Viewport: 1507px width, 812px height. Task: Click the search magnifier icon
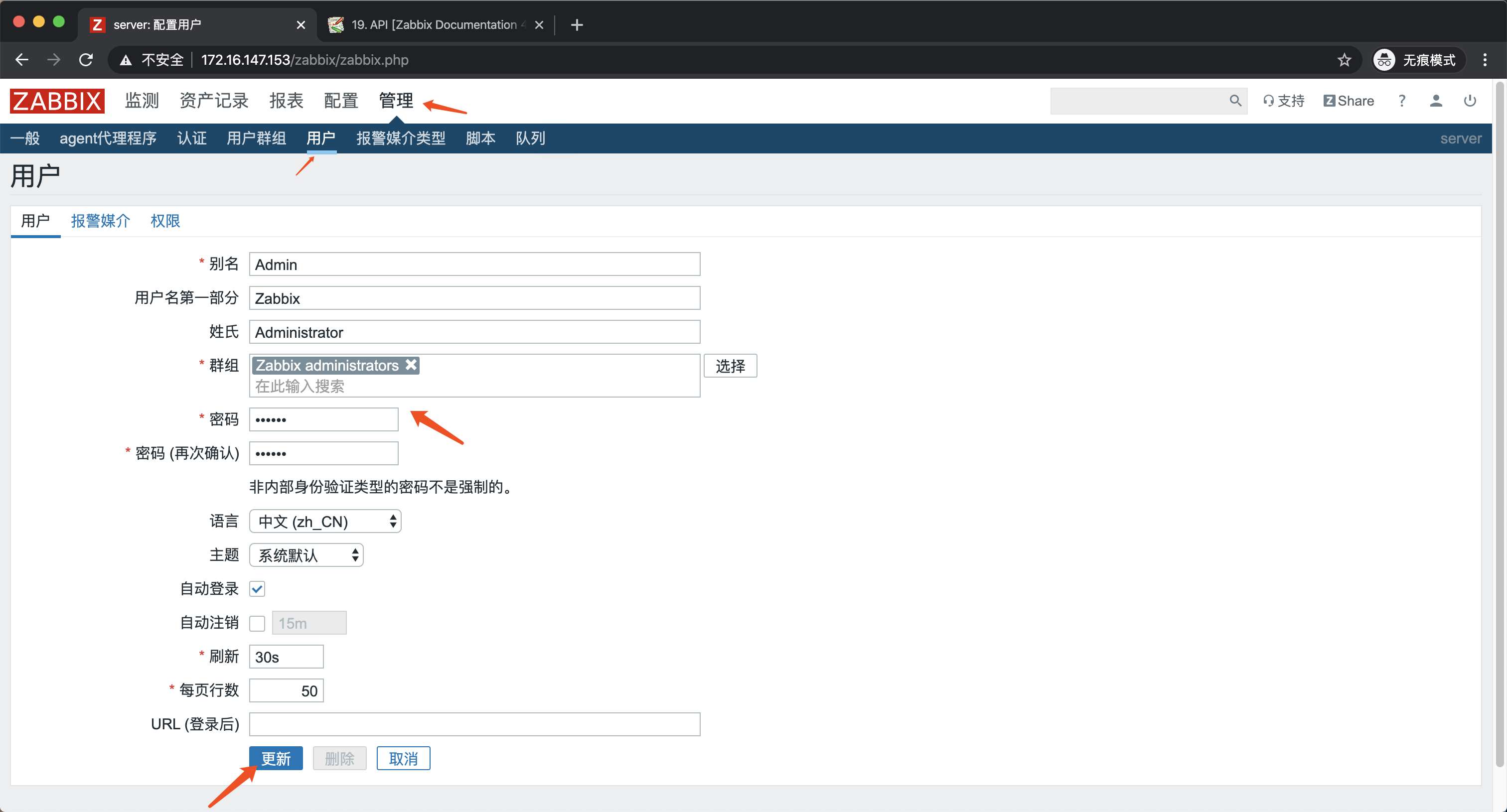[x=1234, y=101]
